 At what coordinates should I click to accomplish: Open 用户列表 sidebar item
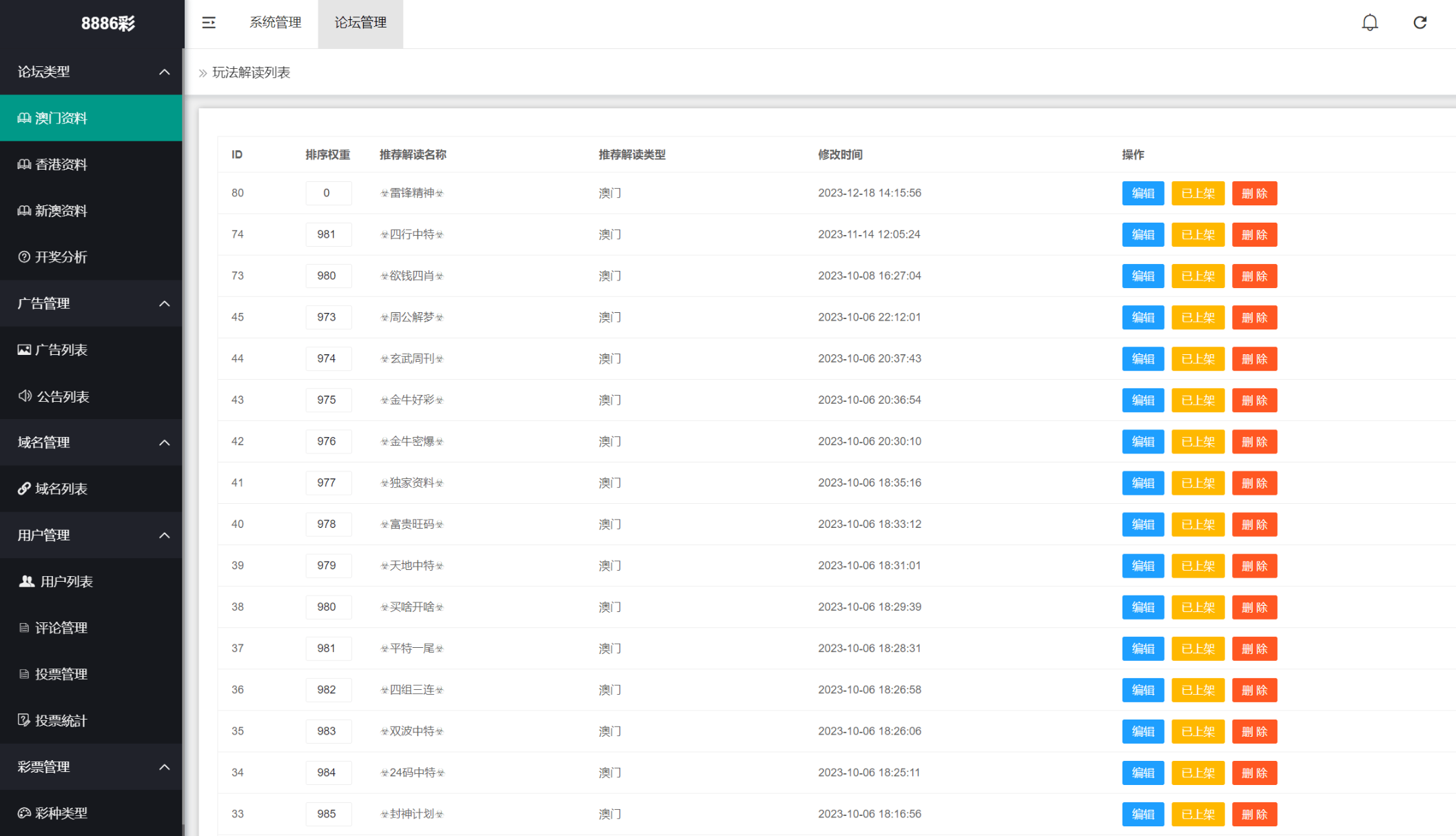coord(65,582)
